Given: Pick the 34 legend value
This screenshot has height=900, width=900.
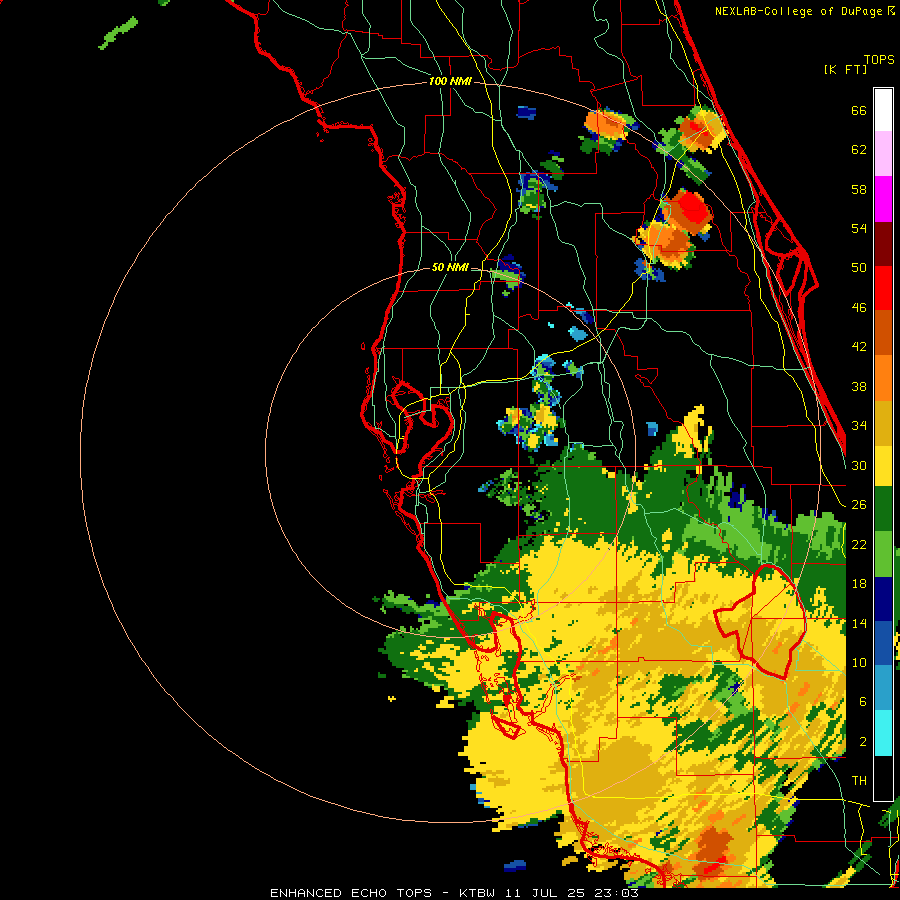Looking at the screenshot, I should pyautogui.click(x=859, y=426).
